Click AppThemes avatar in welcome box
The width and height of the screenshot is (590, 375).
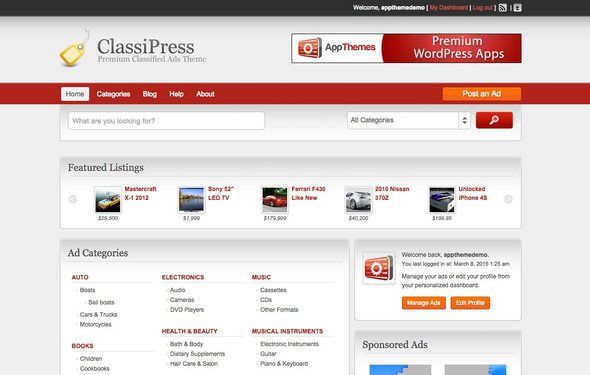379,269
